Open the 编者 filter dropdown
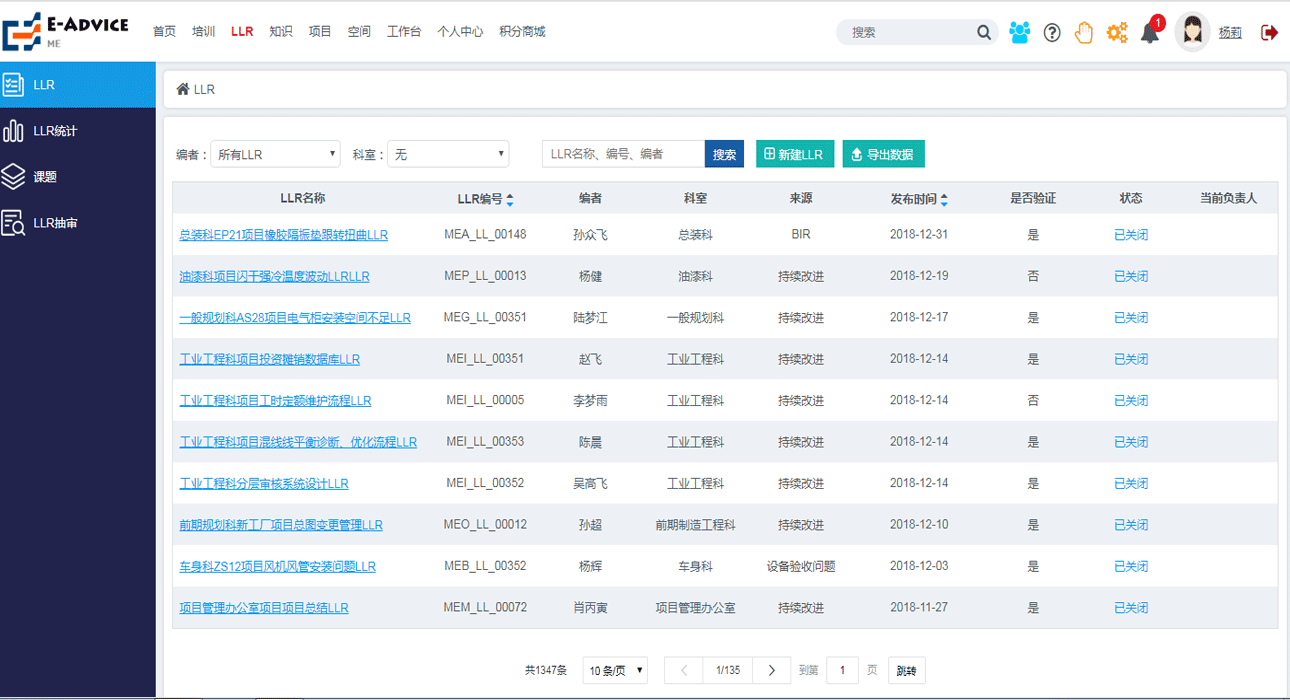The width and height of the screenshot is (1290, 700). point(274,153)
